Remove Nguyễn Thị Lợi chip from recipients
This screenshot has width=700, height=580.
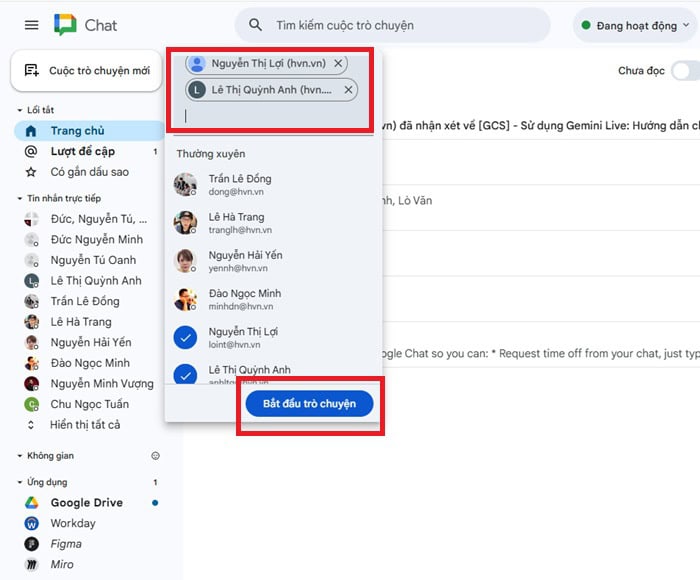coord(338,63)
